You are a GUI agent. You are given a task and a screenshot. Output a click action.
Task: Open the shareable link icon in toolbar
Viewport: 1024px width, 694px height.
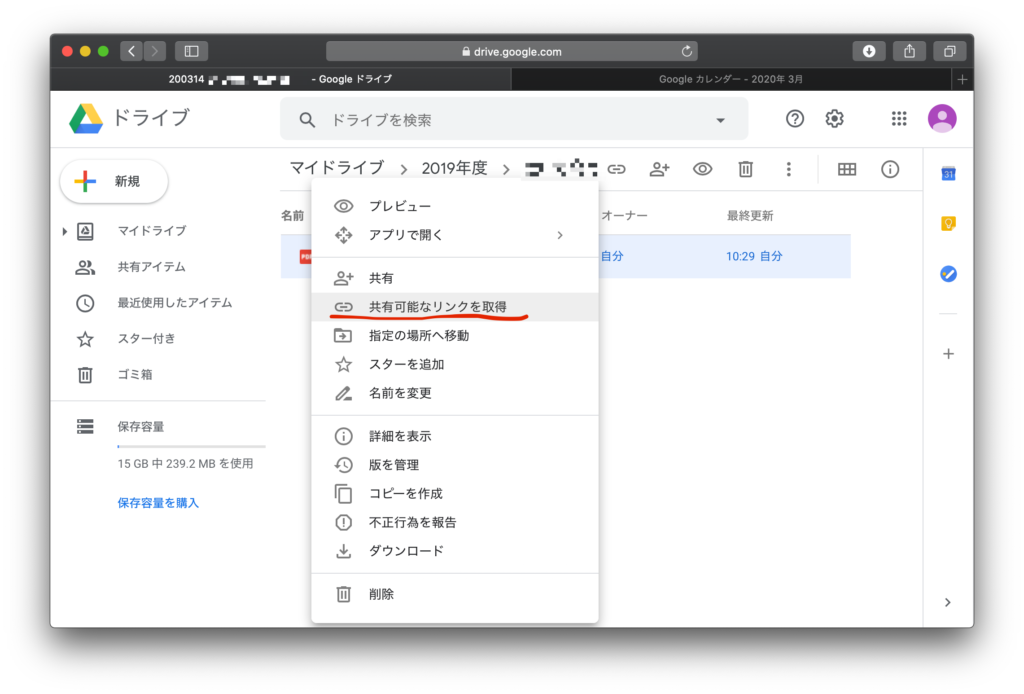click(617, 168)
